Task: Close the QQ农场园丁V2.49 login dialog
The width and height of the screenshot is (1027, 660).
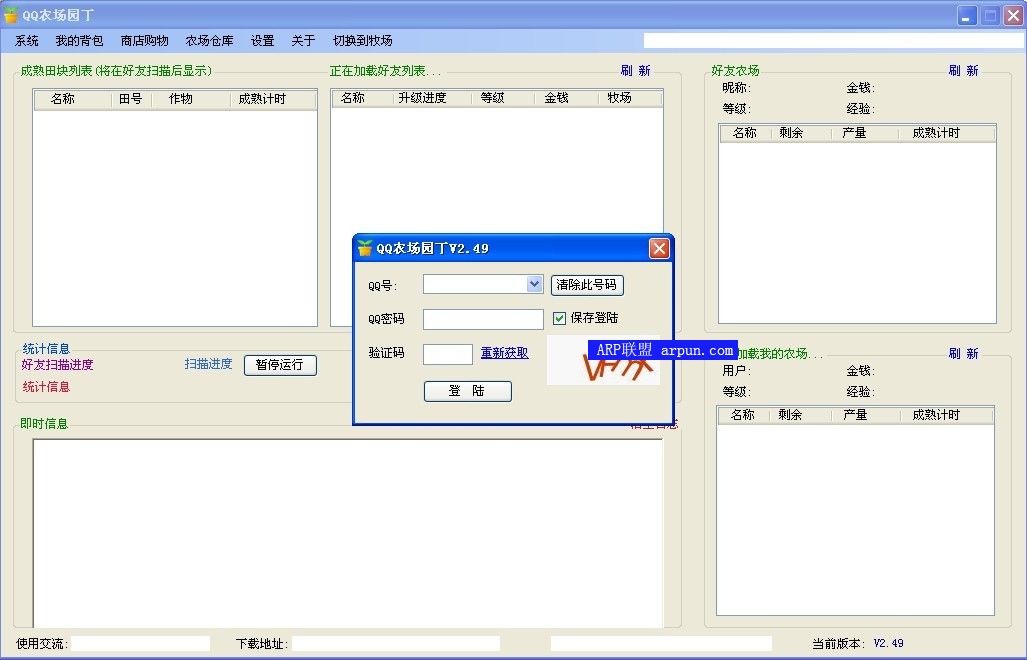Action: tap(660, 249)
